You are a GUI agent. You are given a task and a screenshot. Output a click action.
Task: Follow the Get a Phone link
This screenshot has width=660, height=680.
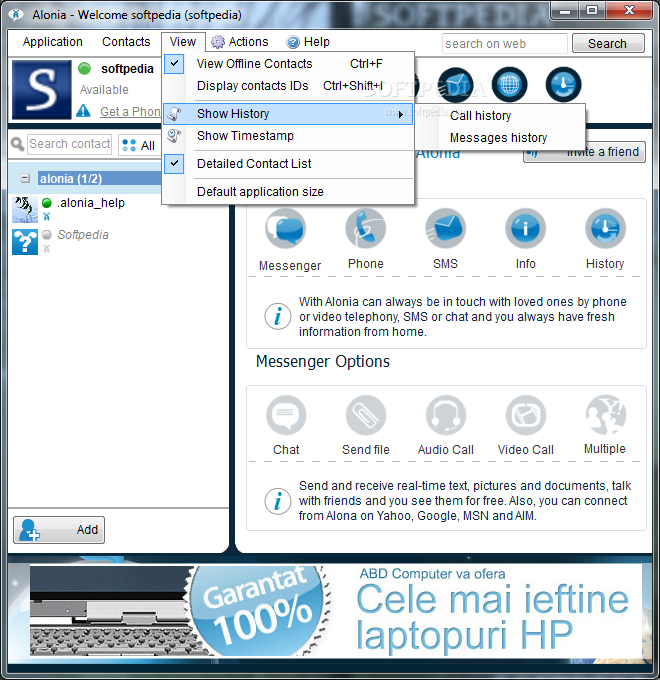(130, 111)
